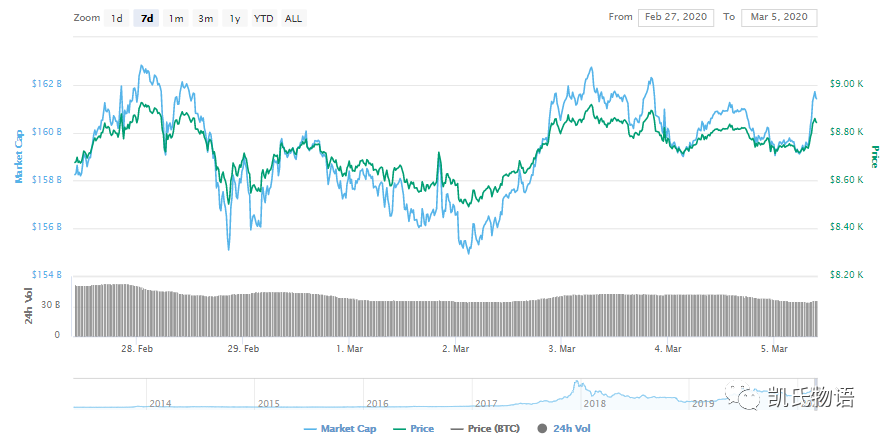Toggle 24h Vol series in legend

(x=564, y=429)
